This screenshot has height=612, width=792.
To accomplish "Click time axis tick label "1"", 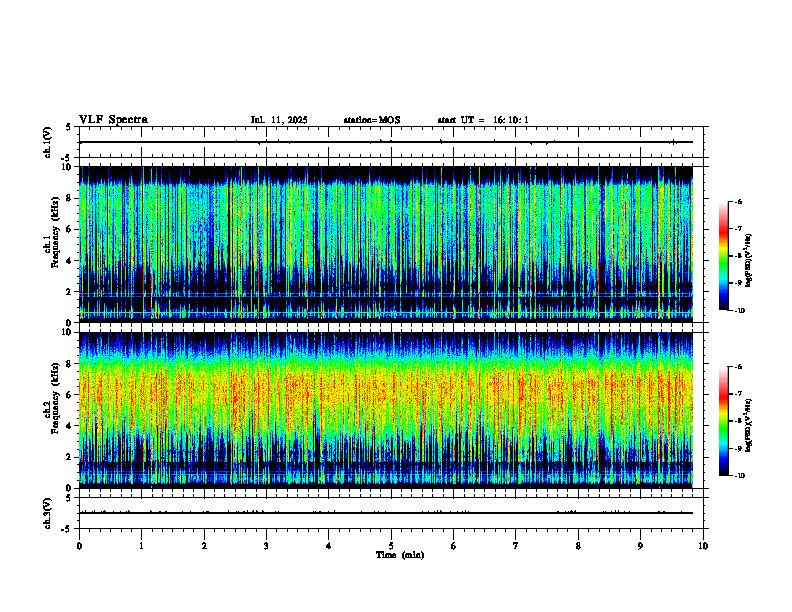I will [x=141, y=546].
